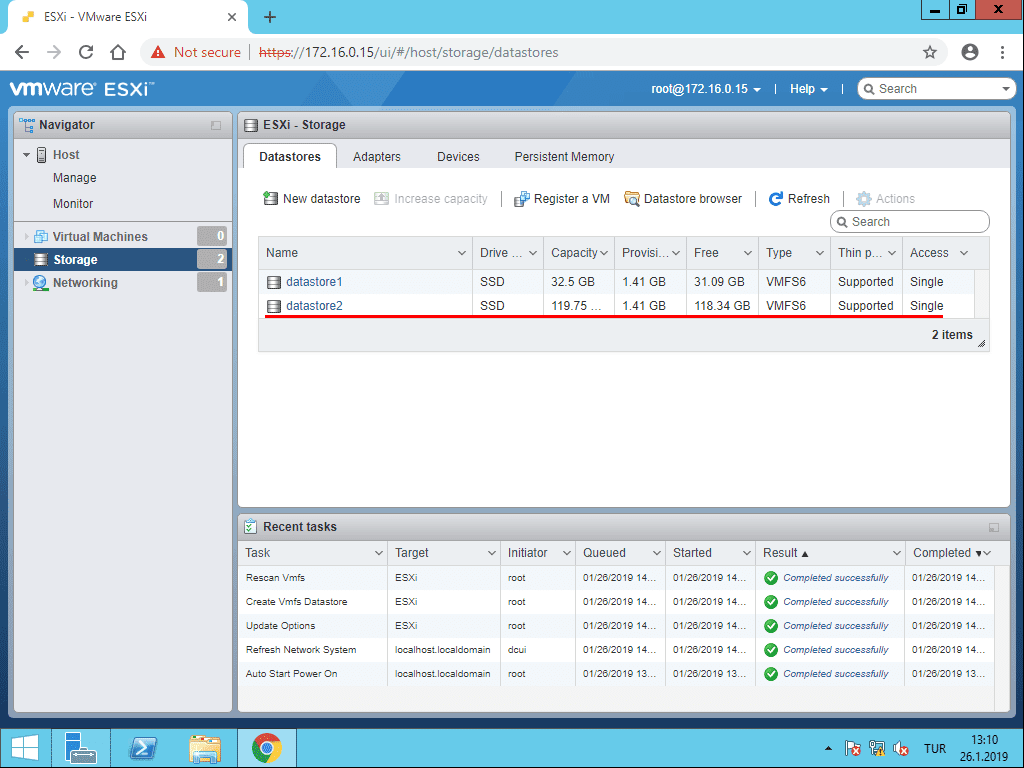Open the Help dropdown menu
The width and height of the screenshot is (1024, 768).
808,89
